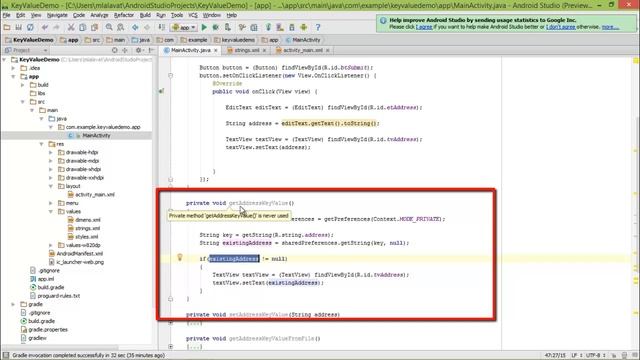Viewport: 640px width, 360px height.
Task: Click the Open folder toolbar icon
Action: [7, 27]
